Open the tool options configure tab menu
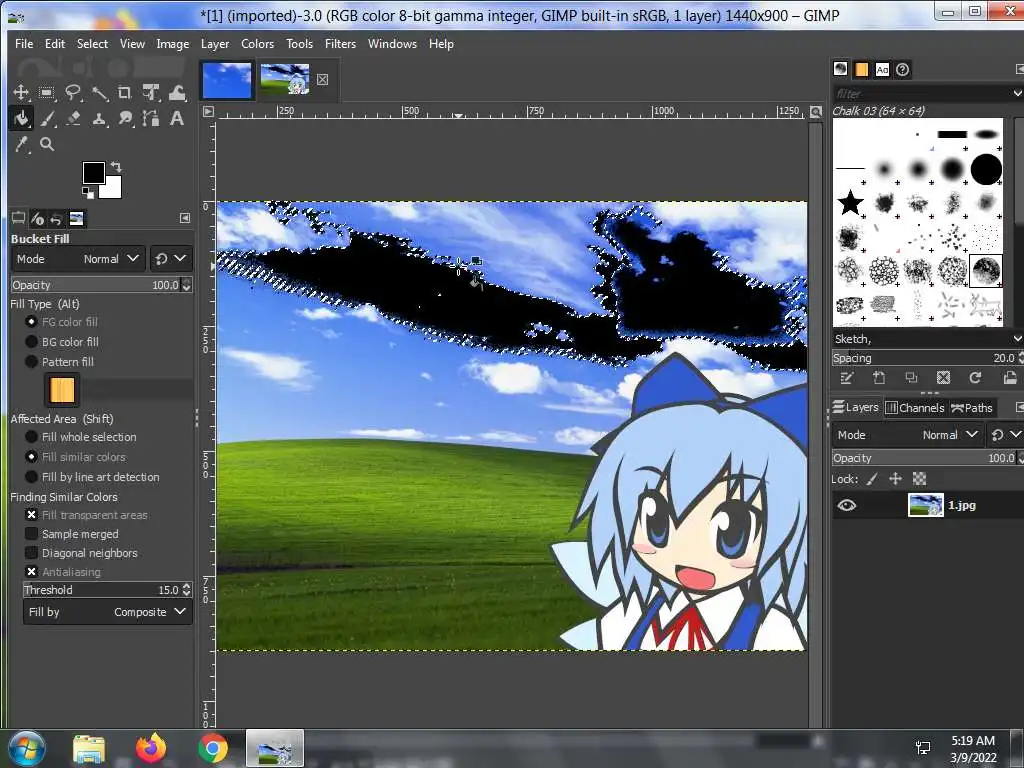The image size is (1024, 768). pyautogui.click(x=185, y=218)
